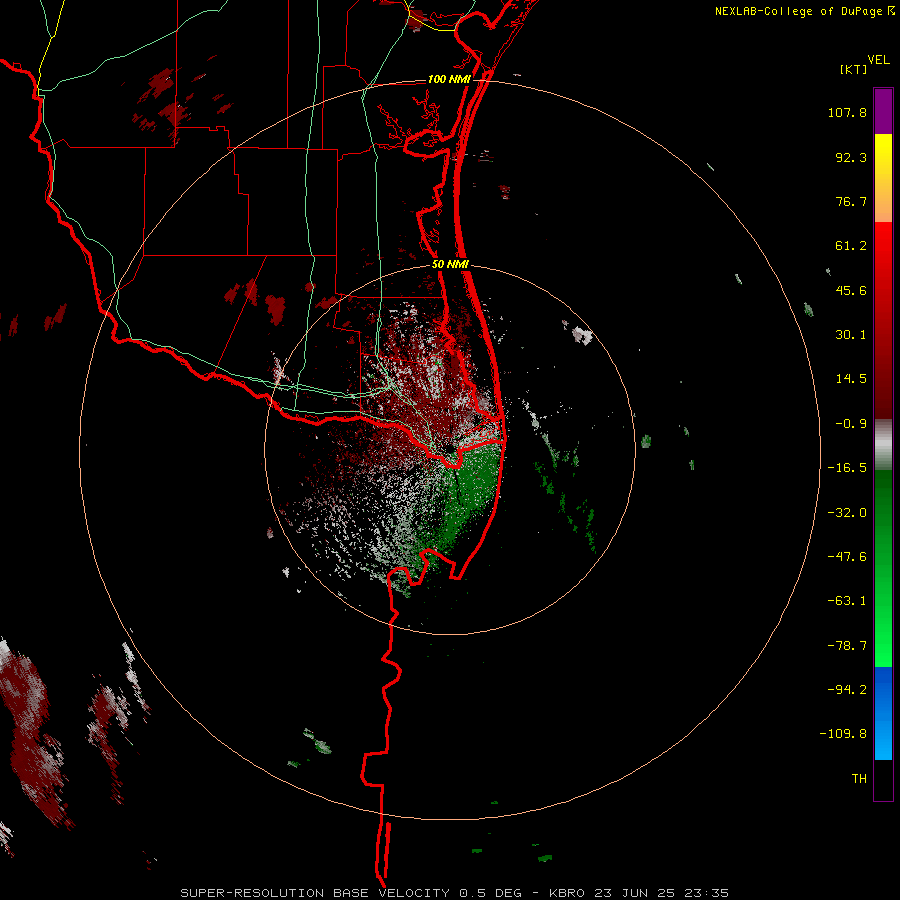This screenshot has width=900, height=900.
Task: Click the -78.7 legend value
Action: [x=847, y=646]
